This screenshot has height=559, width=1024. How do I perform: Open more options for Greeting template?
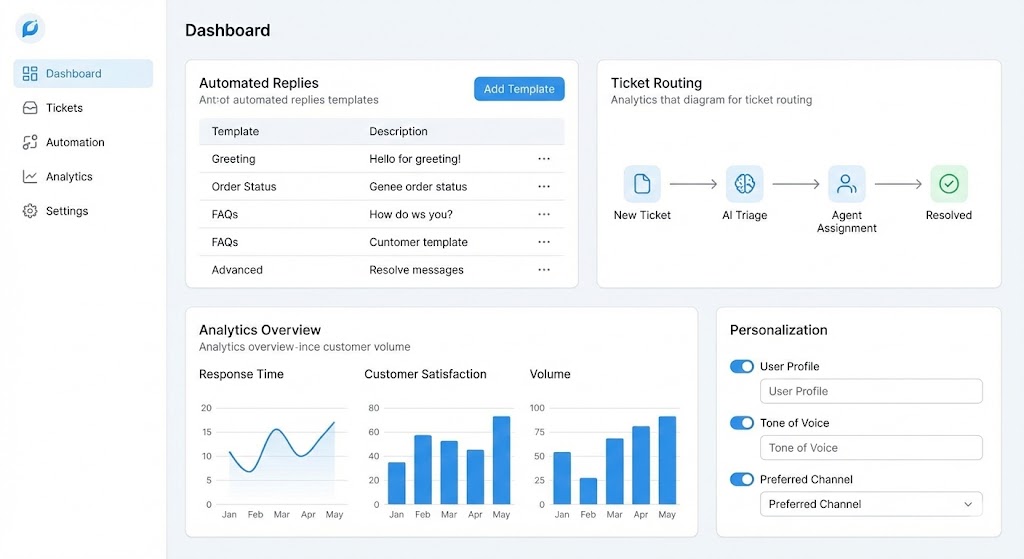544,159
